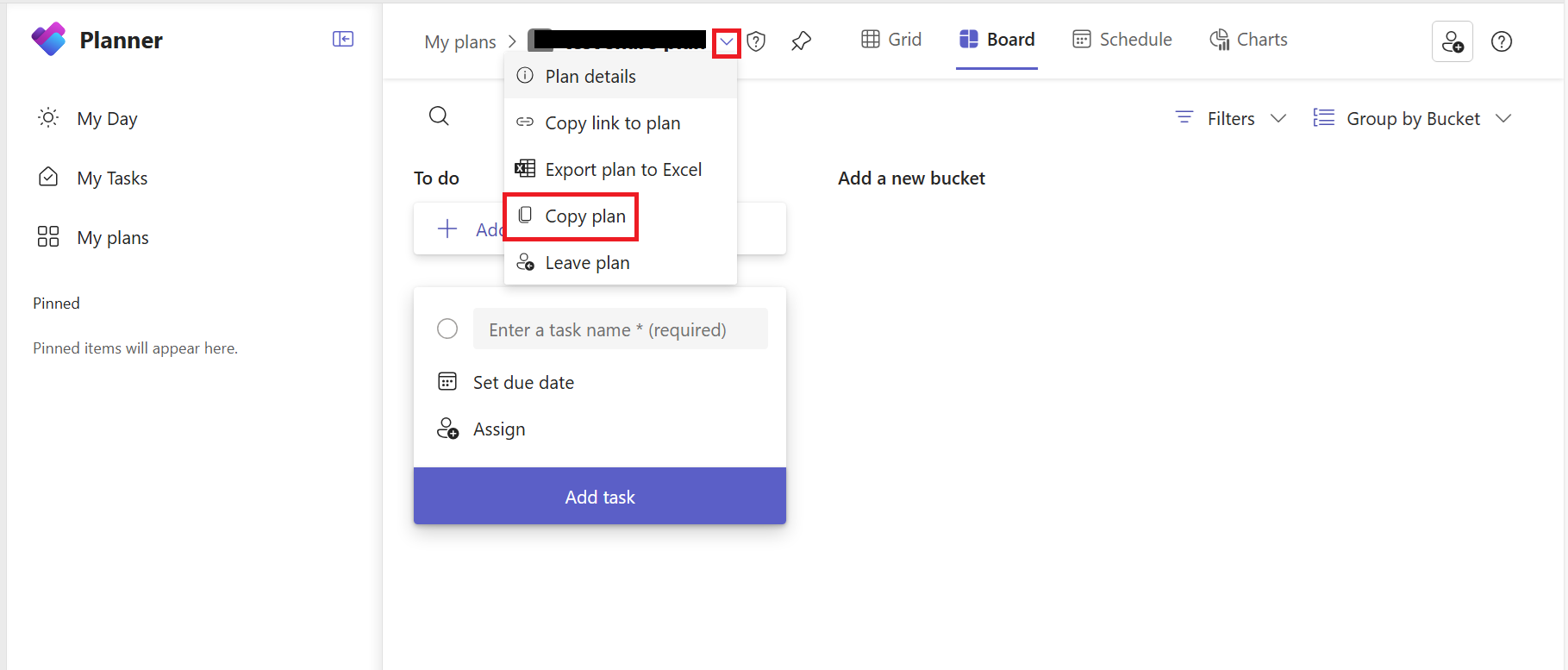Open My plans in the sidebar
The image size is (1568, 670).
(x=93, y=237)
